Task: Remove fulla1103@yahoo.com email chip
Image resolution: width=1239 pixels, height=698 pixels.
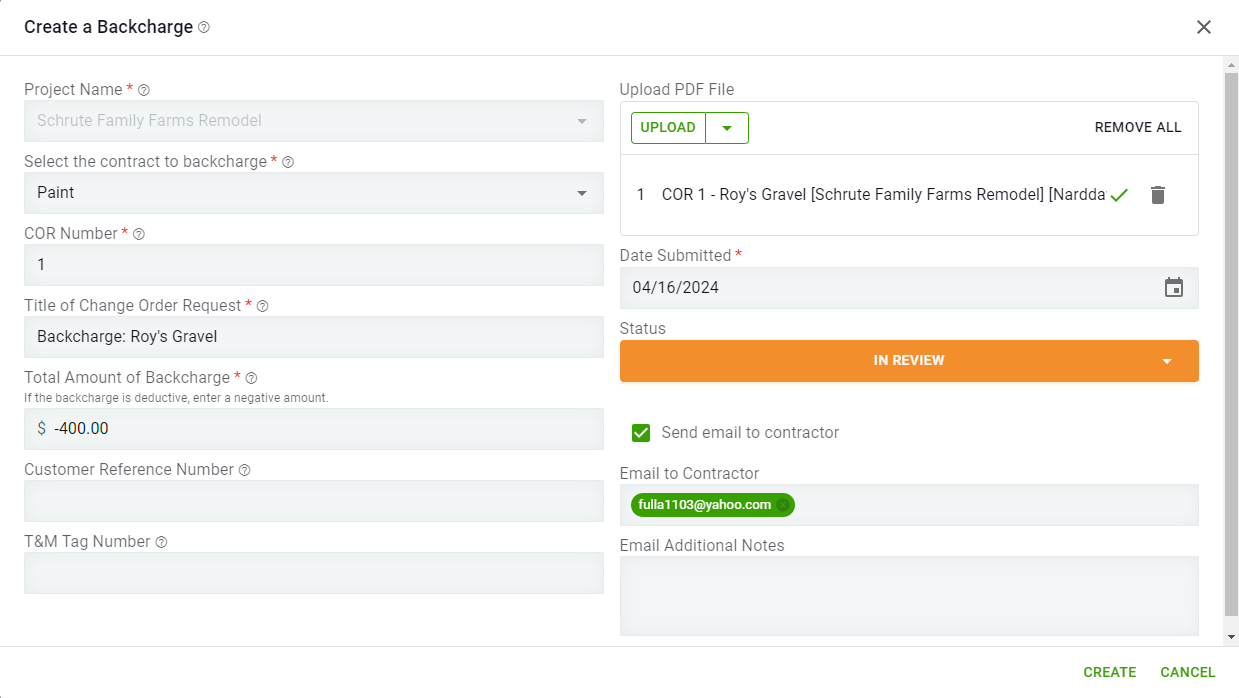Action: (x=783, y=505)
